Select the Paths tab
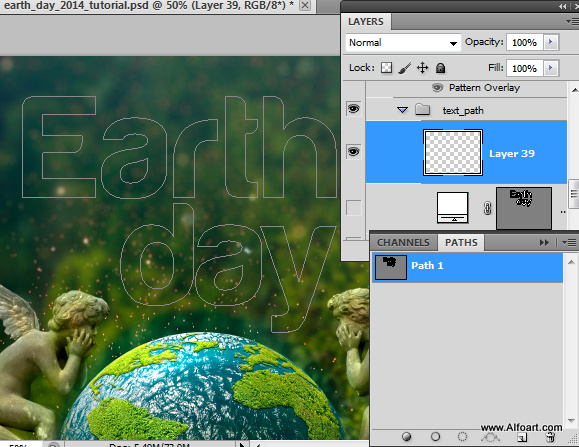Screen dimensions: 579x447 461,243
